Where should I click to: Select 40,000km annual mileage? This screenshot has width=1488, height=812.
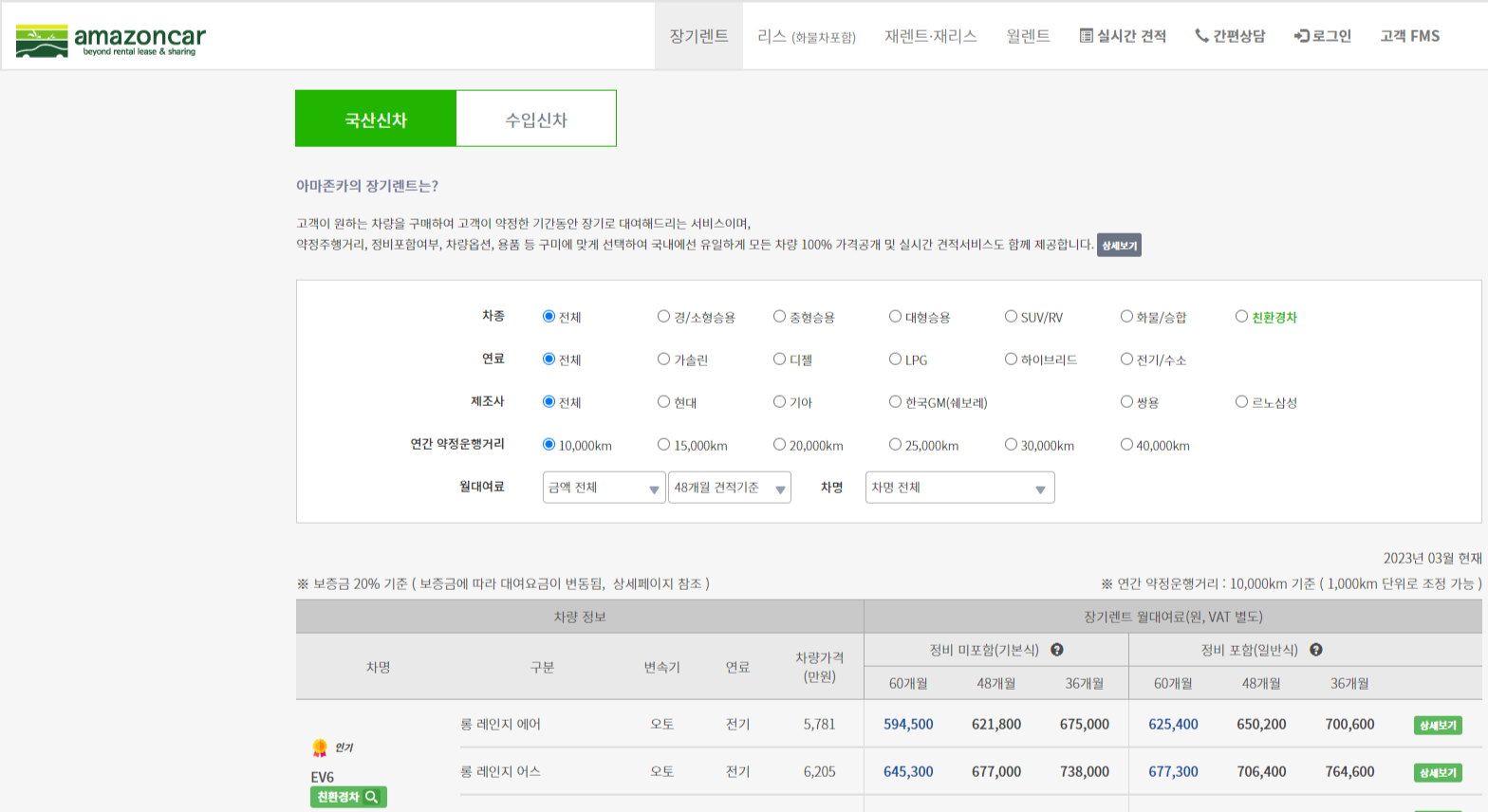pos(1126,444)
